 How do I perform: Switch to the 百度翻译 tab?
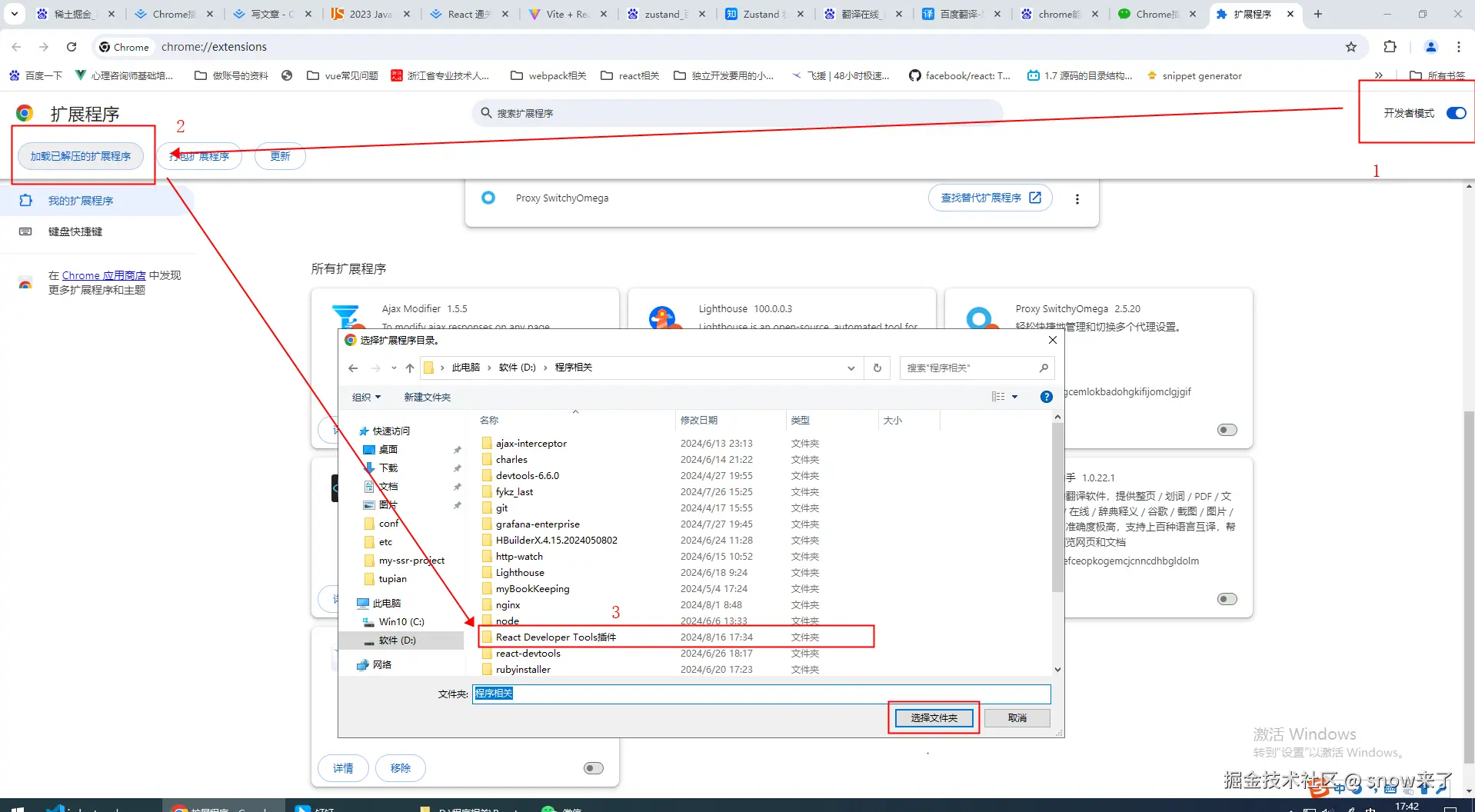click(x=961, y=14)
